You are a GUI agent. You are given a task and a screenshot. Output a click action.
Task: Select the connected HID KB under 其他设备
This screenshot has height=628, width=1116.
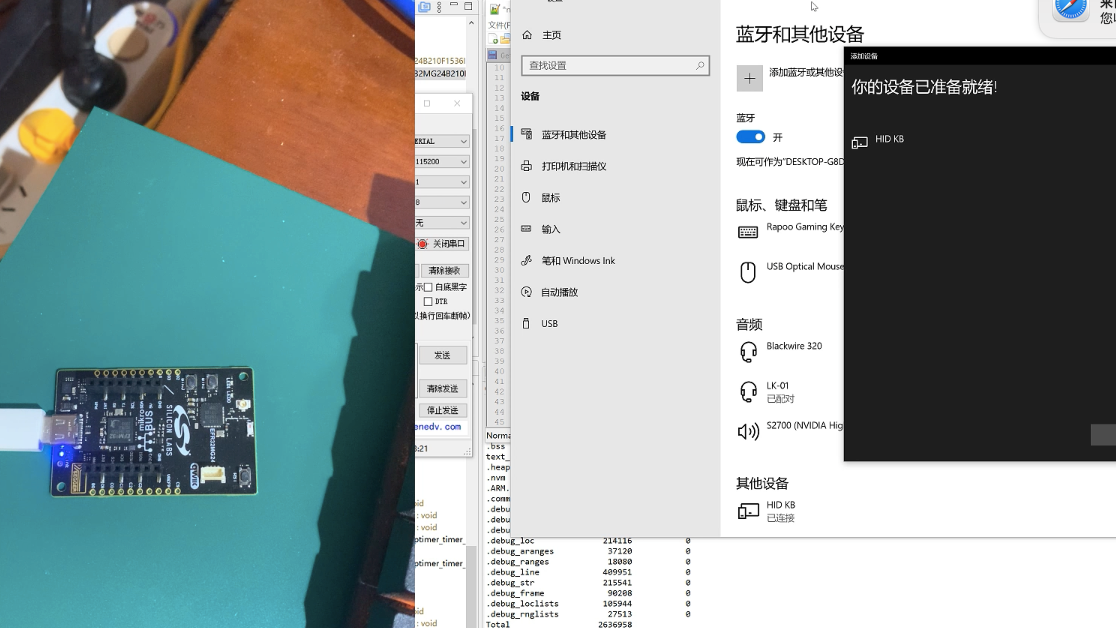tap(767, 511)
